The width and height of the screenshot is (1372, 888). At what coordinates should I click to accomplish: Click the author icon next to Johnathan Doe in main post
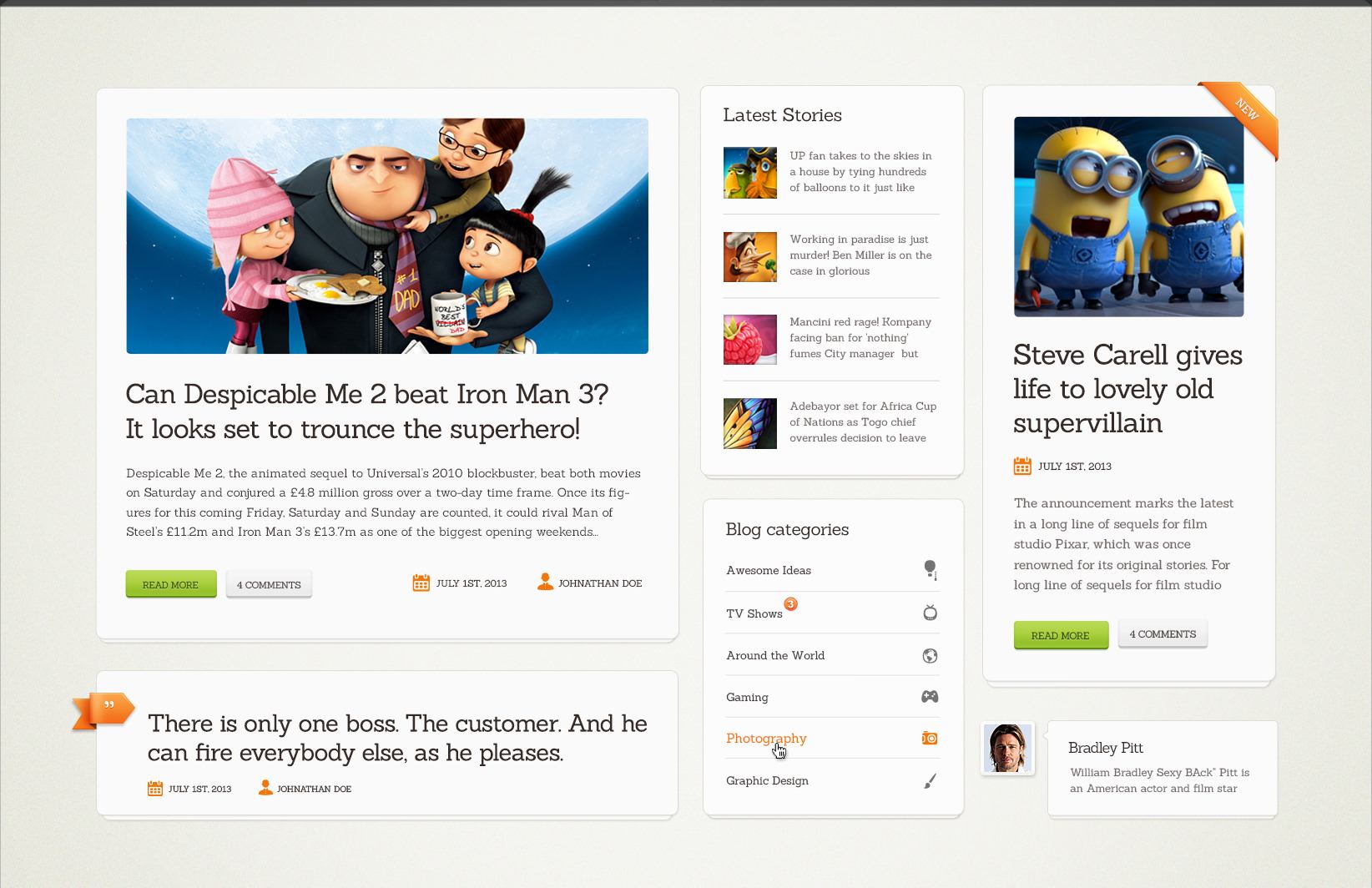pos(545,582)
